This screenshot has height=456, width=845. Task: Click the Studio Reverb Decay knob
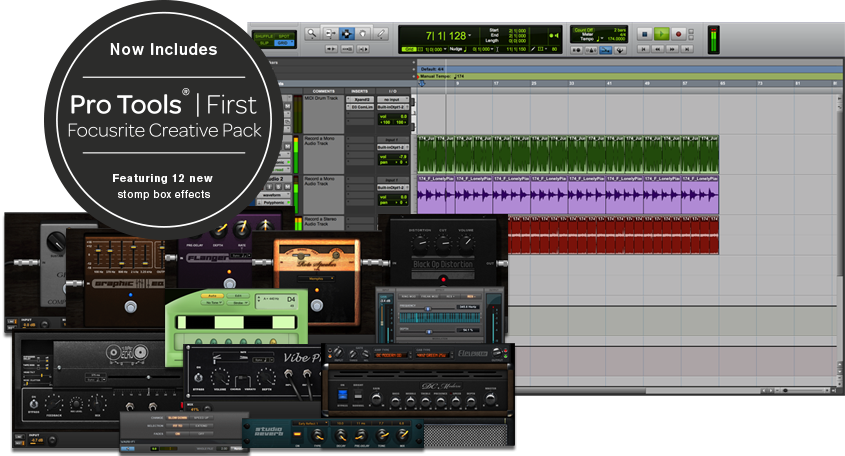click(341, 435)
